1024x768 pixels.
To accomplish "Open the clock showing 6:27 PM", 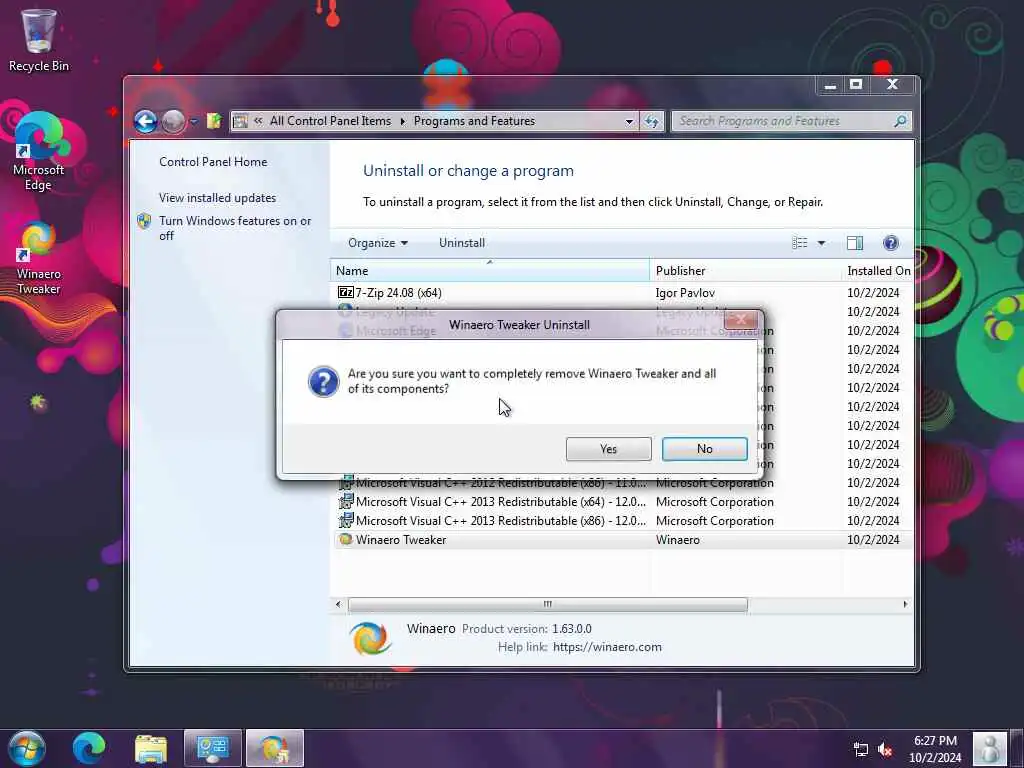I will [935, 749].
